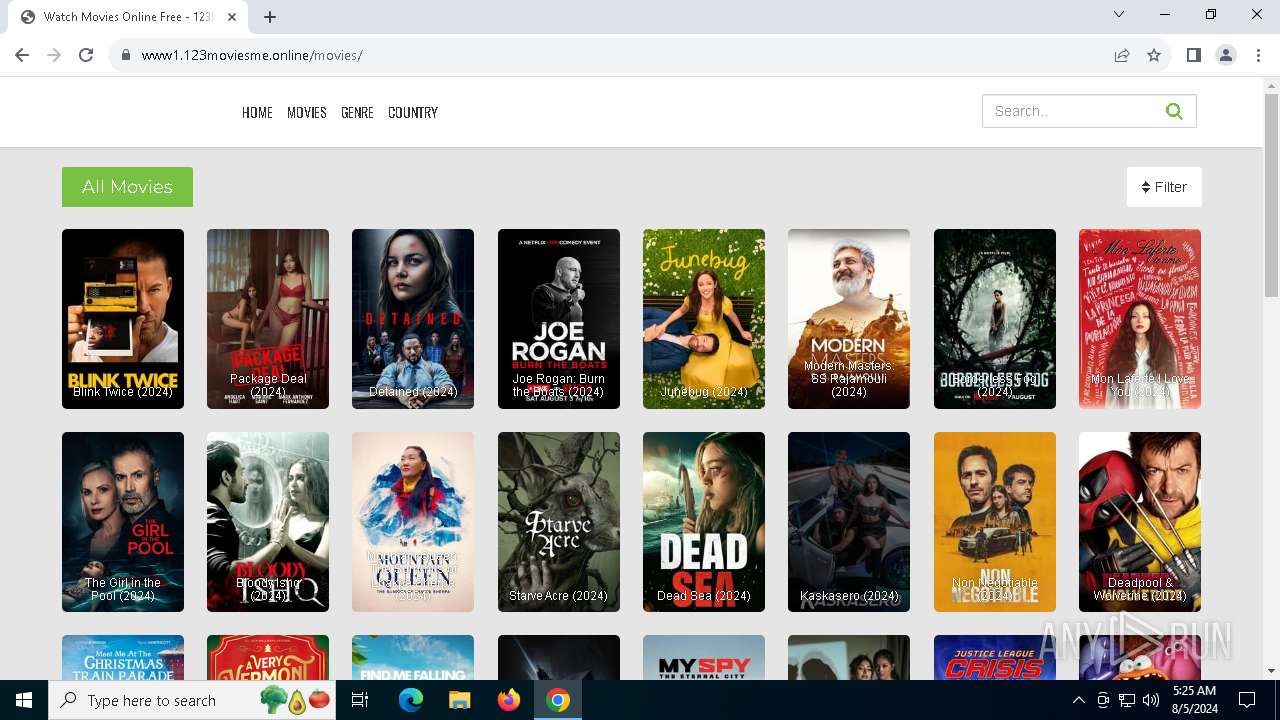Image resolution: width=1280 pixels, height=720 pixels.
Task: Open Deadpool & Wolverine poster
Action: pyautogui.click(x=1140, y=522)
